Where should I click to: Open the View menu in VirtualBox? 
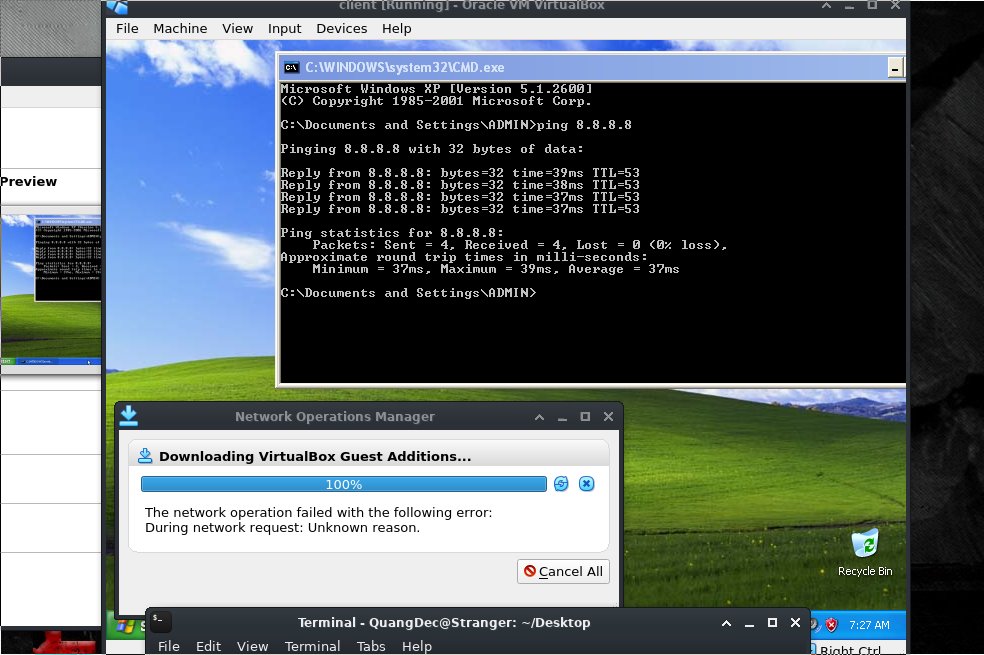point(237,29)
